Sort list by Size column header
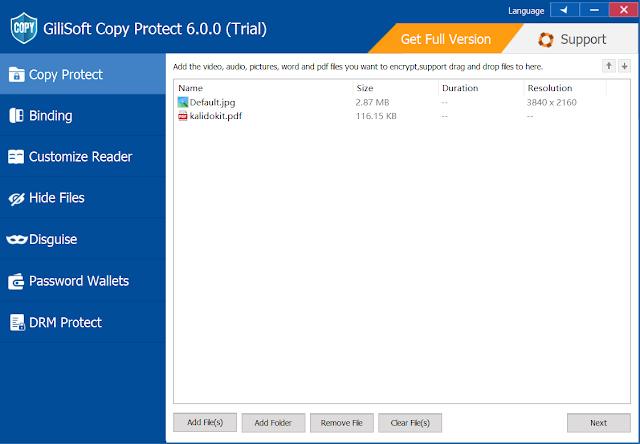640x444 pixels. (x=396, y=88)
